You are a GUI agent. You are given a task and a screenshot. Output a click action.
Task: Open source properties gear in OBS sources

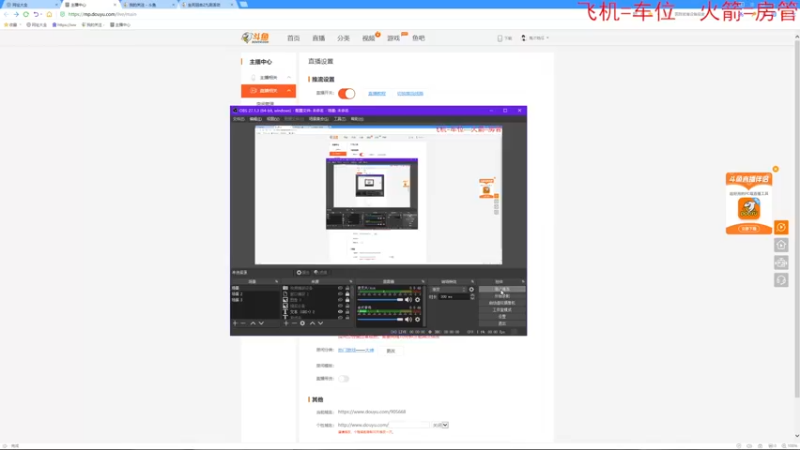pyautogui.click(x=303, y=323)
